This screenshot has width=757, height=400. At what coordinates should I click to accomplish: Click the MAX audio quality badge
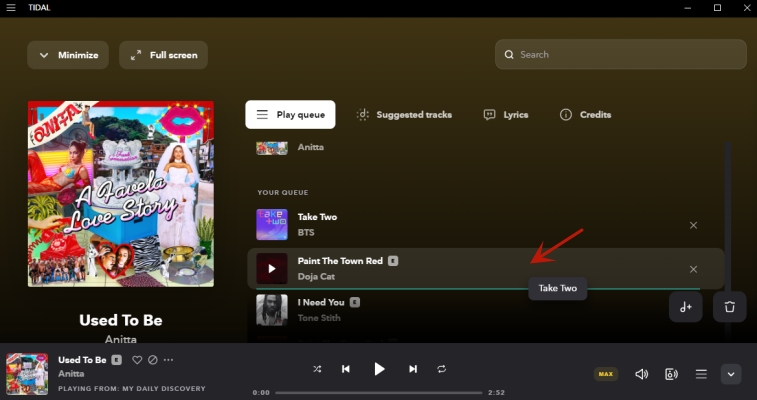[606, 374]
